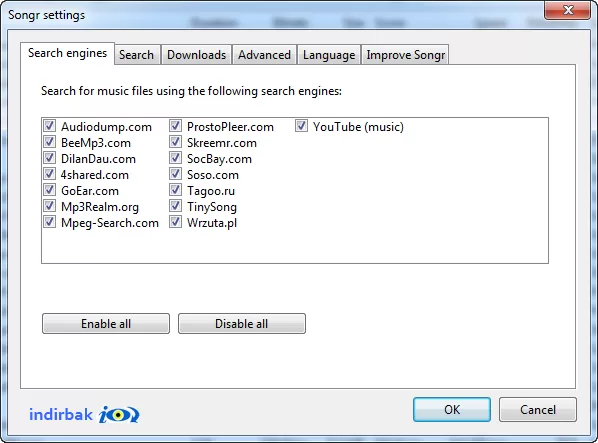
Task: Go to the Advanced tab
Action: [x=264, y=55]
